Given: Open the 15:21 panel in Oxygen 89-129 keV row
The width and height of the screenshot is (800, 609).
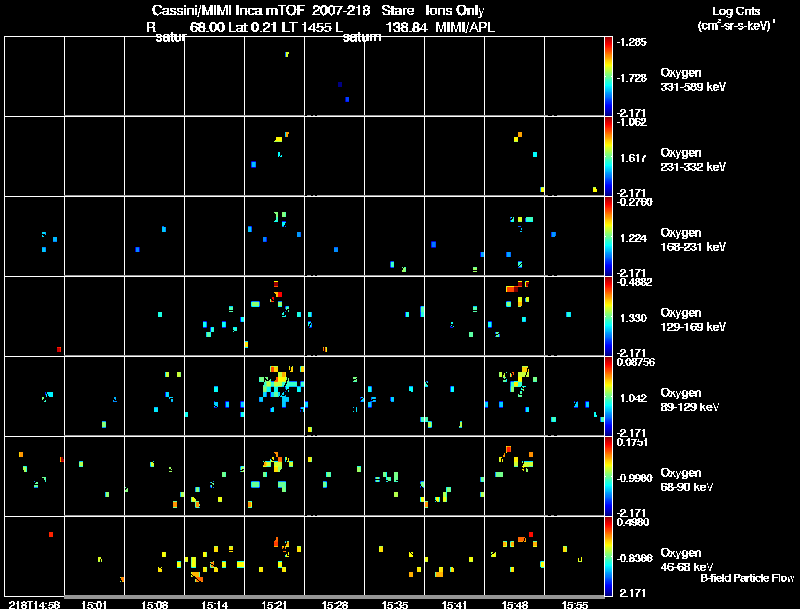Looking at the screenshot, I should [274, 396].
